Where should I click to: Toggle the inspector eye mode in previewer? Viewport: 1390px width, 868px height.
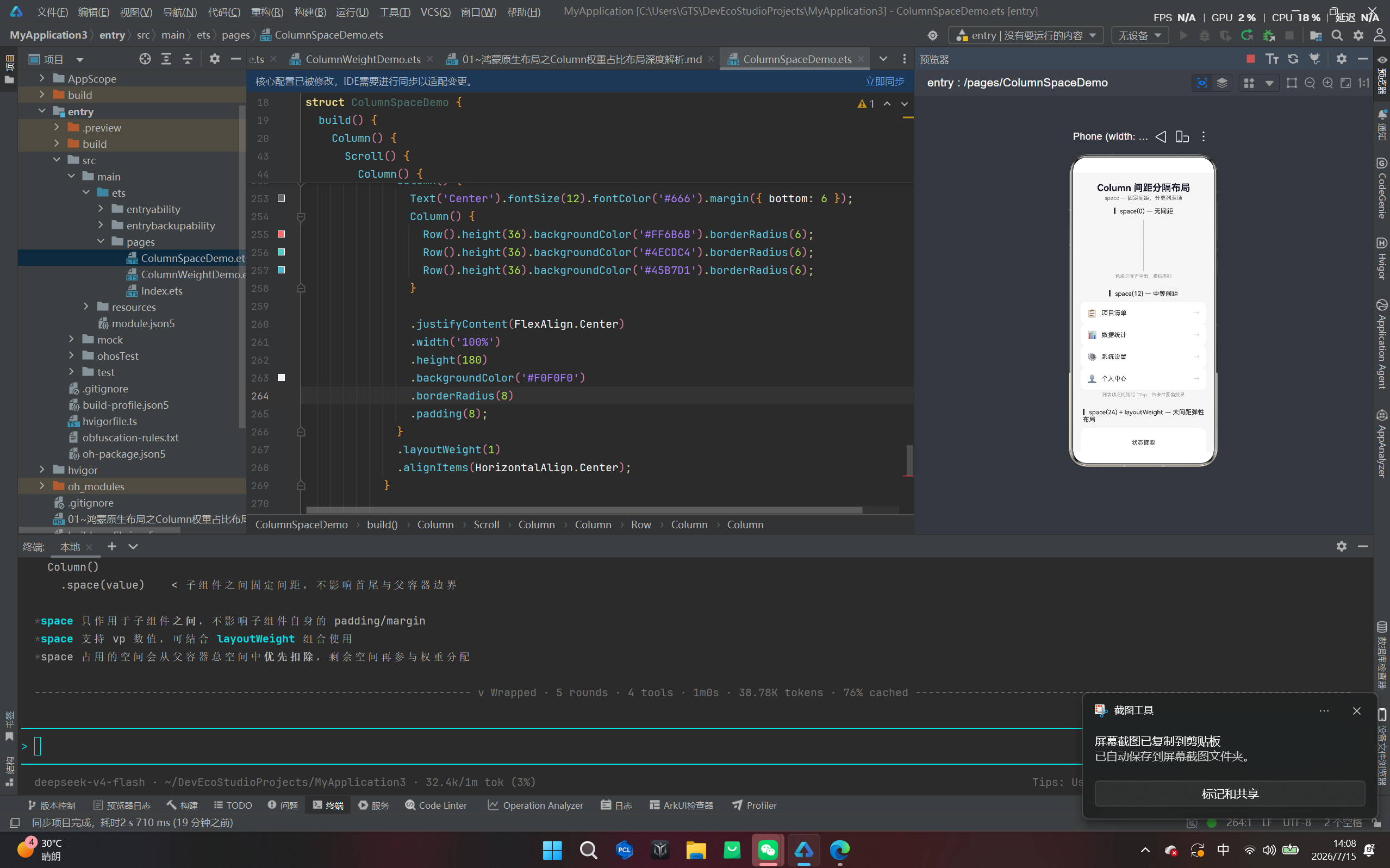point(1202,83)
